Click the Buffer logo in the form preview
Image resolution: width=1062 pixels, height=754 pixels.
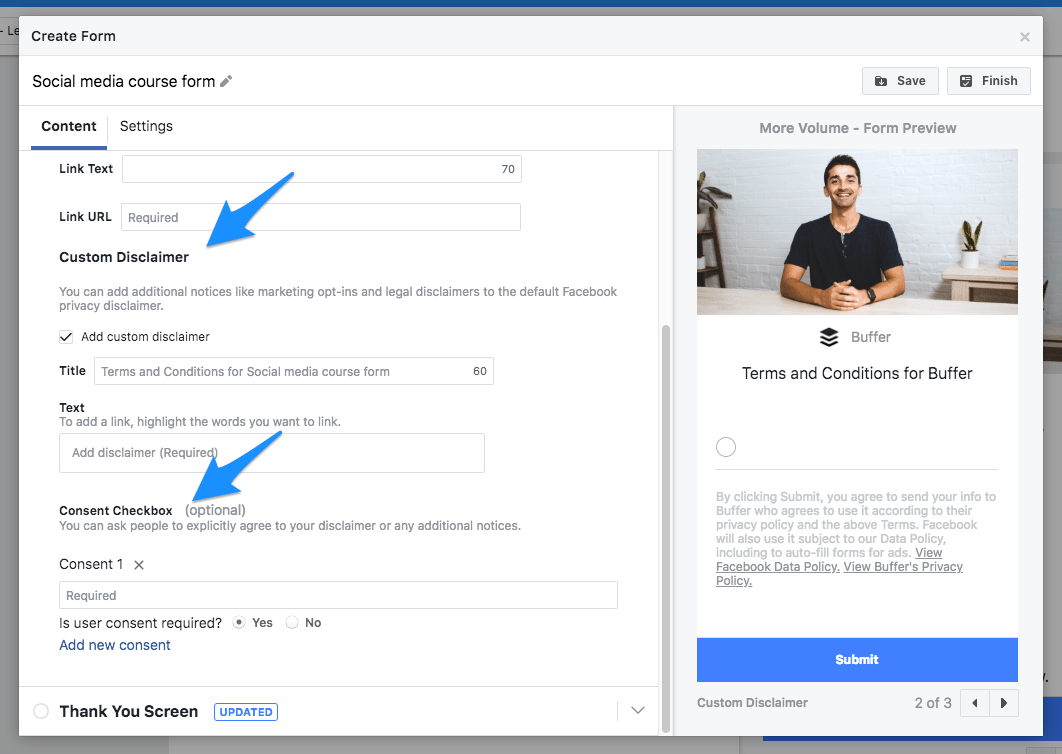(829, 337)
